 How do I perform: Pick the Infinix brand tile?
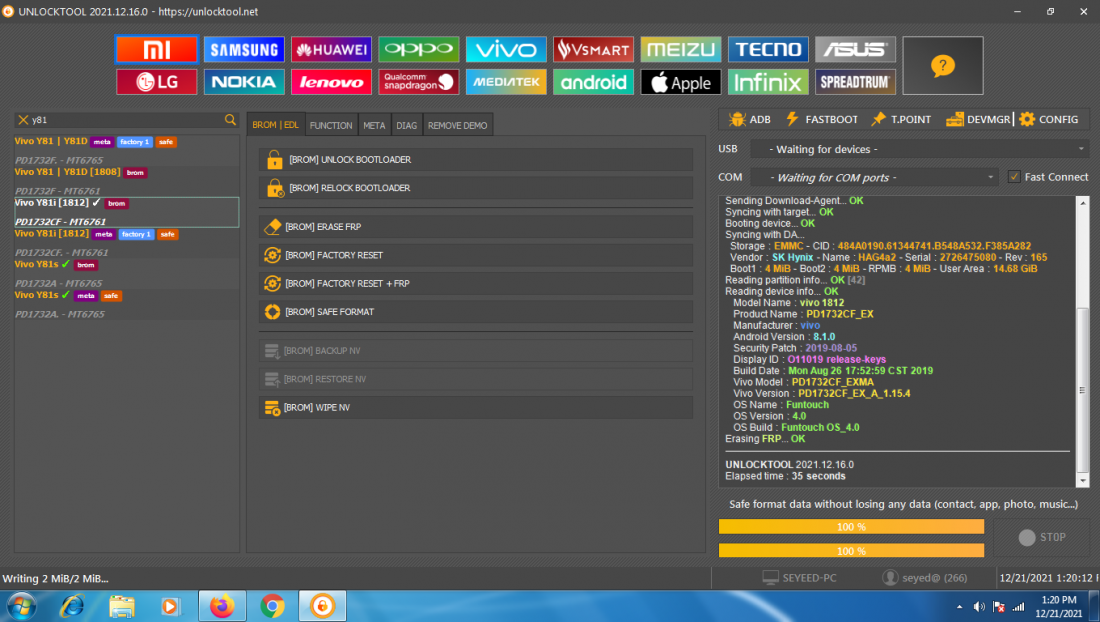pos(768,81)
